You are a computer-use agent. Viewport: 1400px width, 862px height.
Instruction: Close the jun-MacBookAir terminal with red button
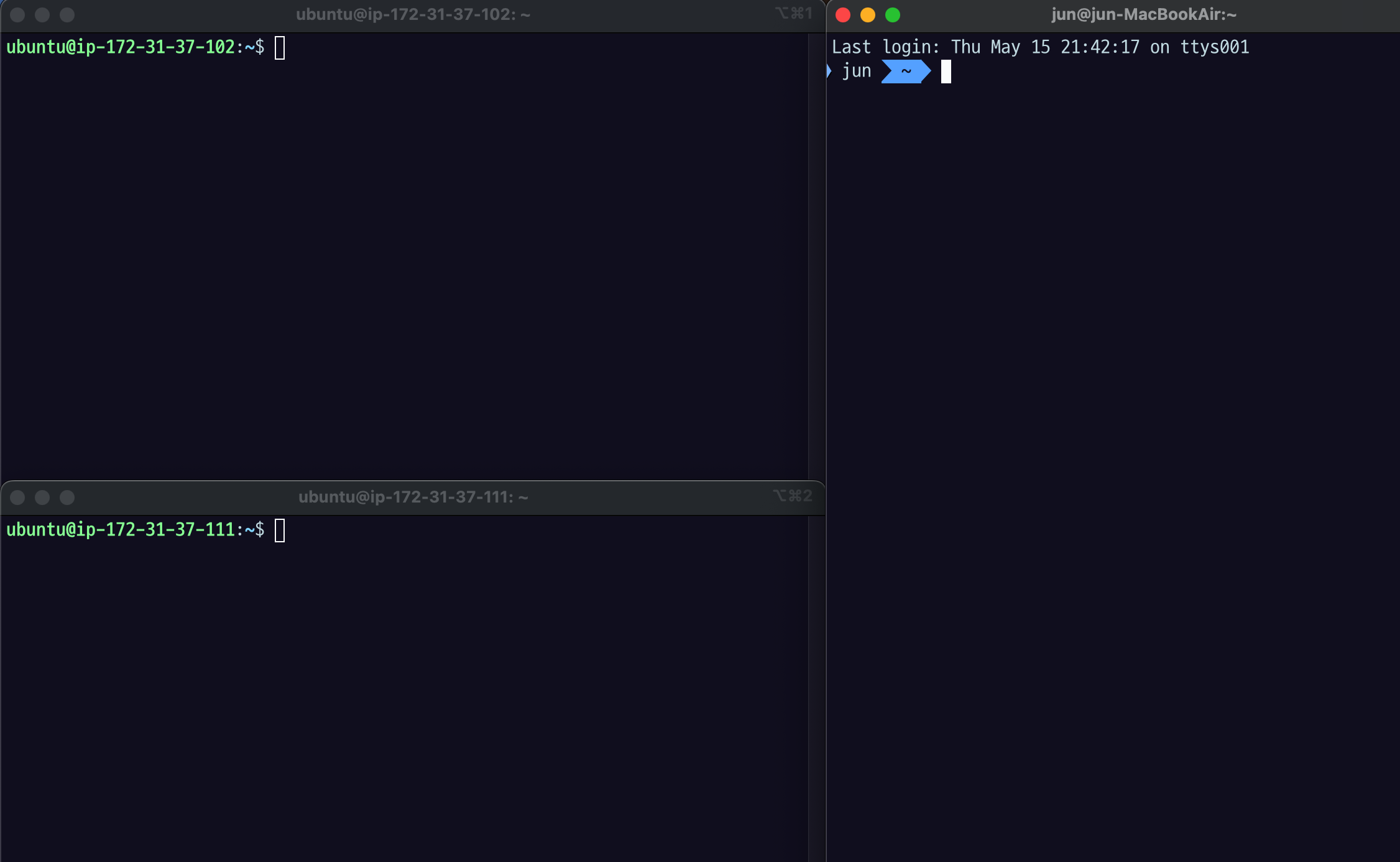point(843,15)
